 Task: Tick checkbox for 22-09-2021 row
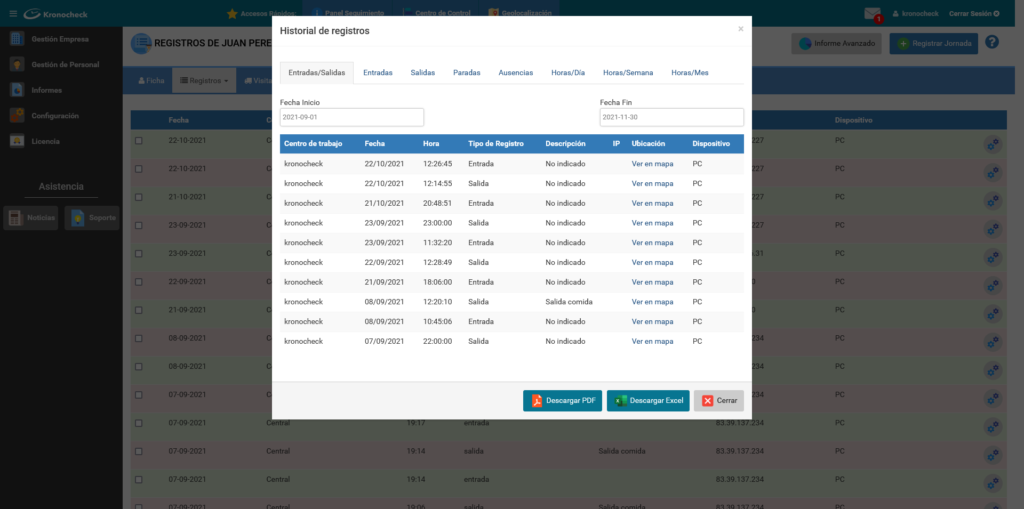(x=138, y=282)
